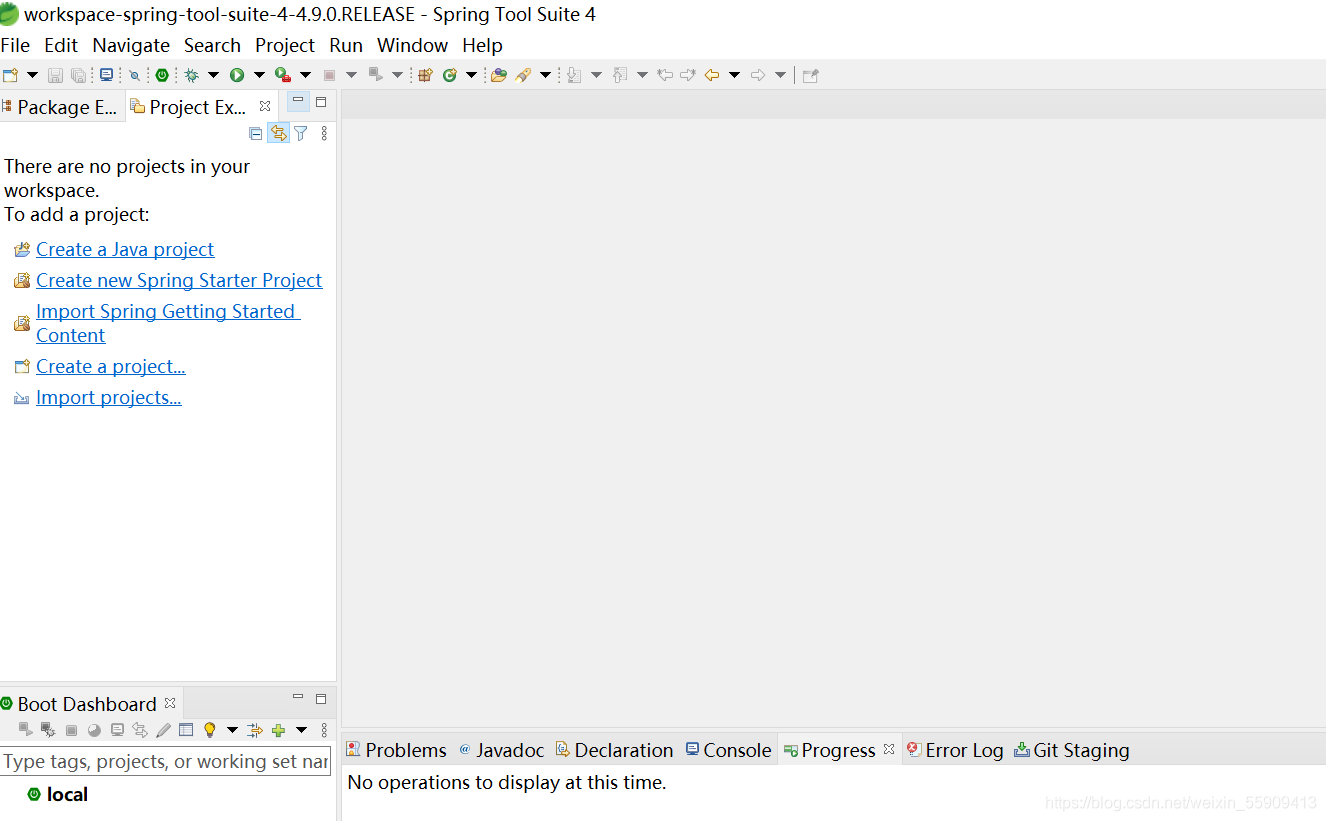Click Create new Spring Starter Project link
Viewport: 1326px width, 821px height.
click(x=179, y=280)
